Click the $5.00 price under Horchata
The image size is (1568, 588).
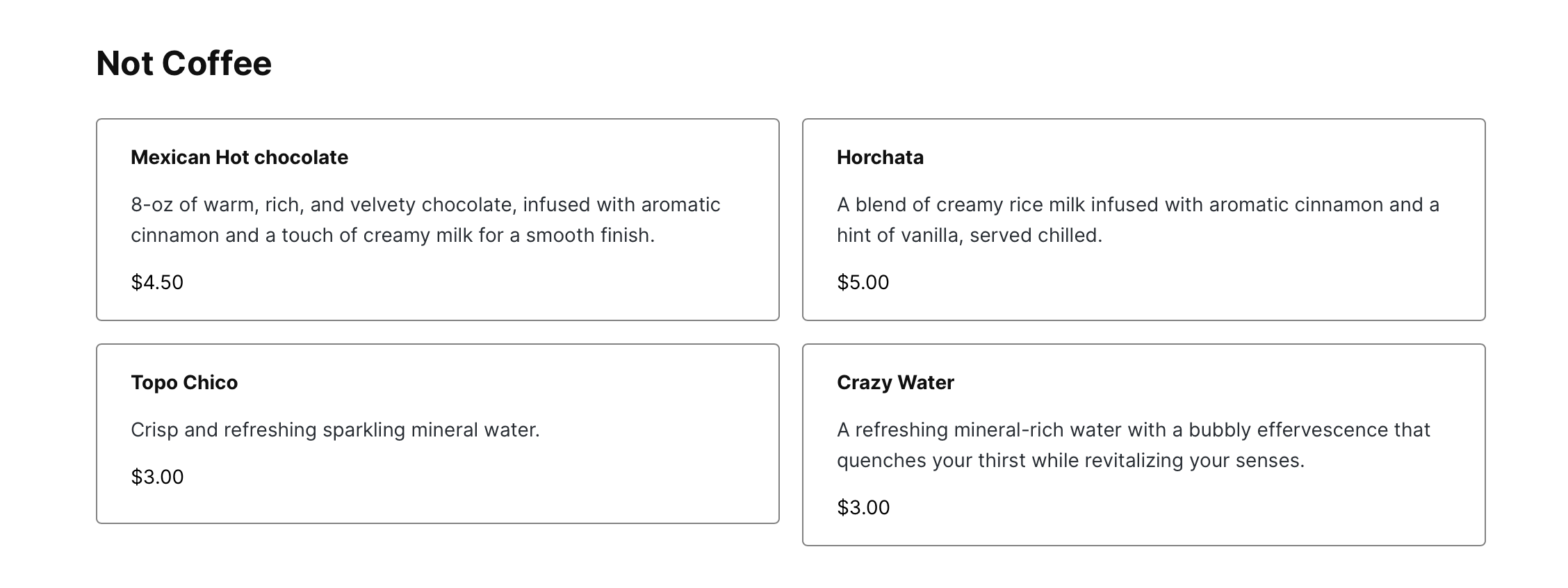click(x=863, y=282)
